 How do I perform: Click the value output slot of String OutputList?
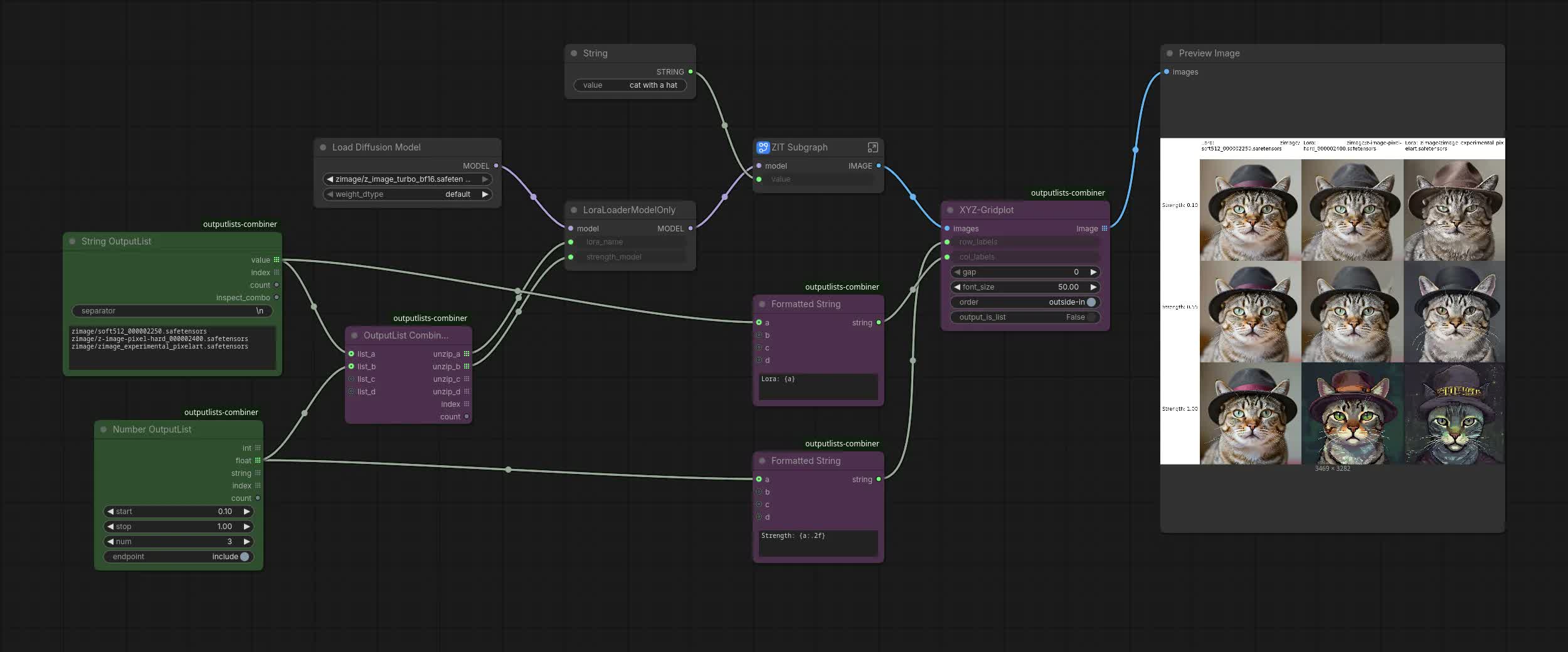[x=277, y=260]
